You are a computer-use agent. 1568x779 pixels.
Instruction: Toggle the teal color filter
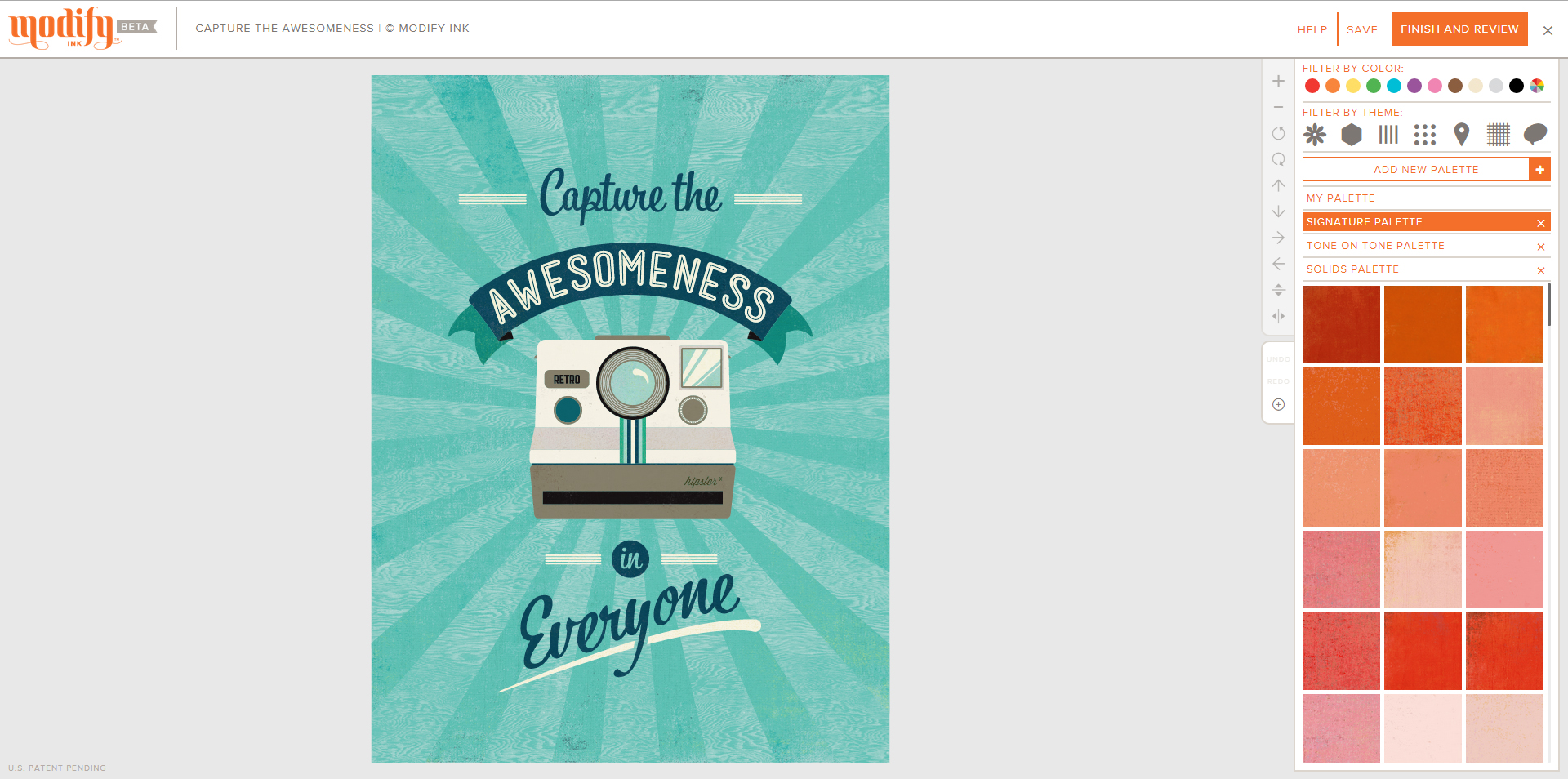click(1394, 86)
